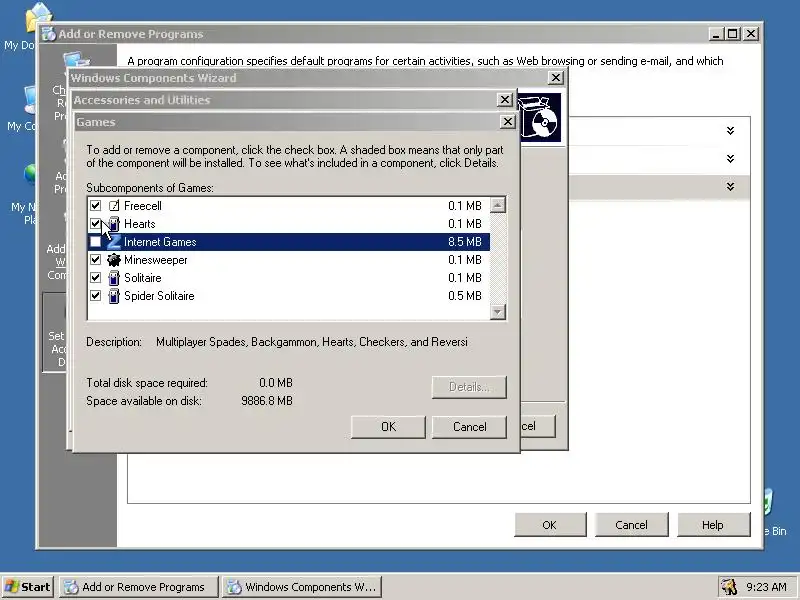Viewport: 800px width, 600px height.
Task: Uncheck the Hearts checkbox
Action: [95, 223]
